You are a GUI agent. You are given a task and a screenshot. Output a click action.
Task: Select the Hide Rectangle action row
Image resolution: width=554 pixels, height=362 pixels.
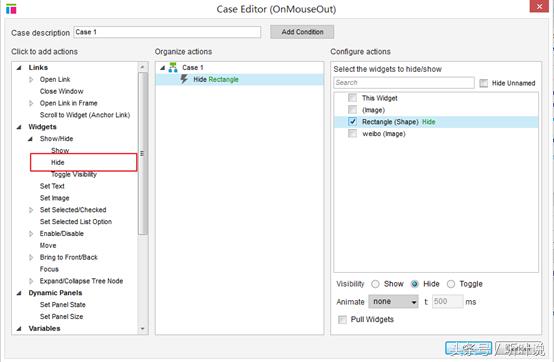(240, 79)
